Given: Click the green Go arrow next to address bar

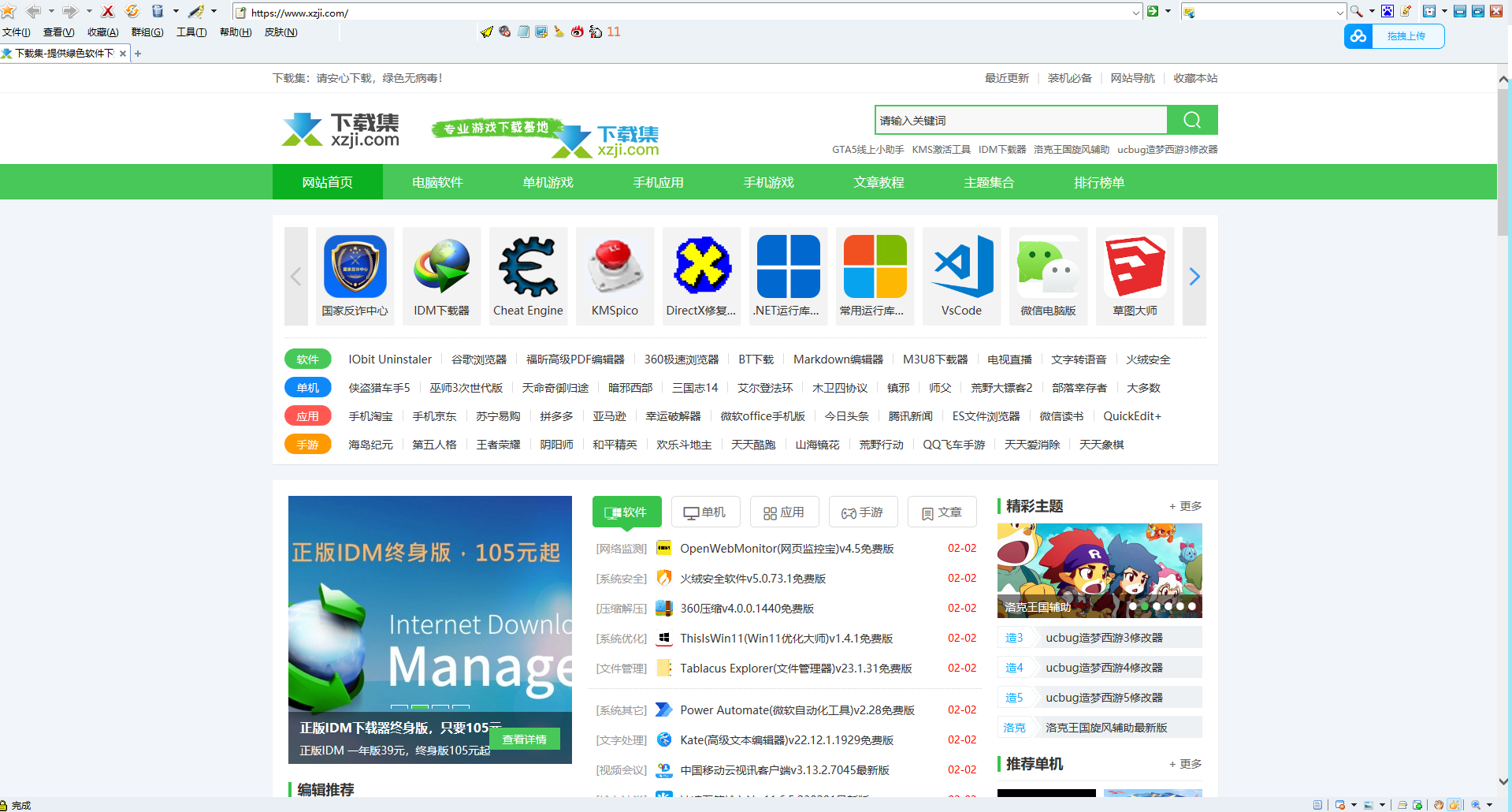Looking at the screenshot, I should 1153,11.
